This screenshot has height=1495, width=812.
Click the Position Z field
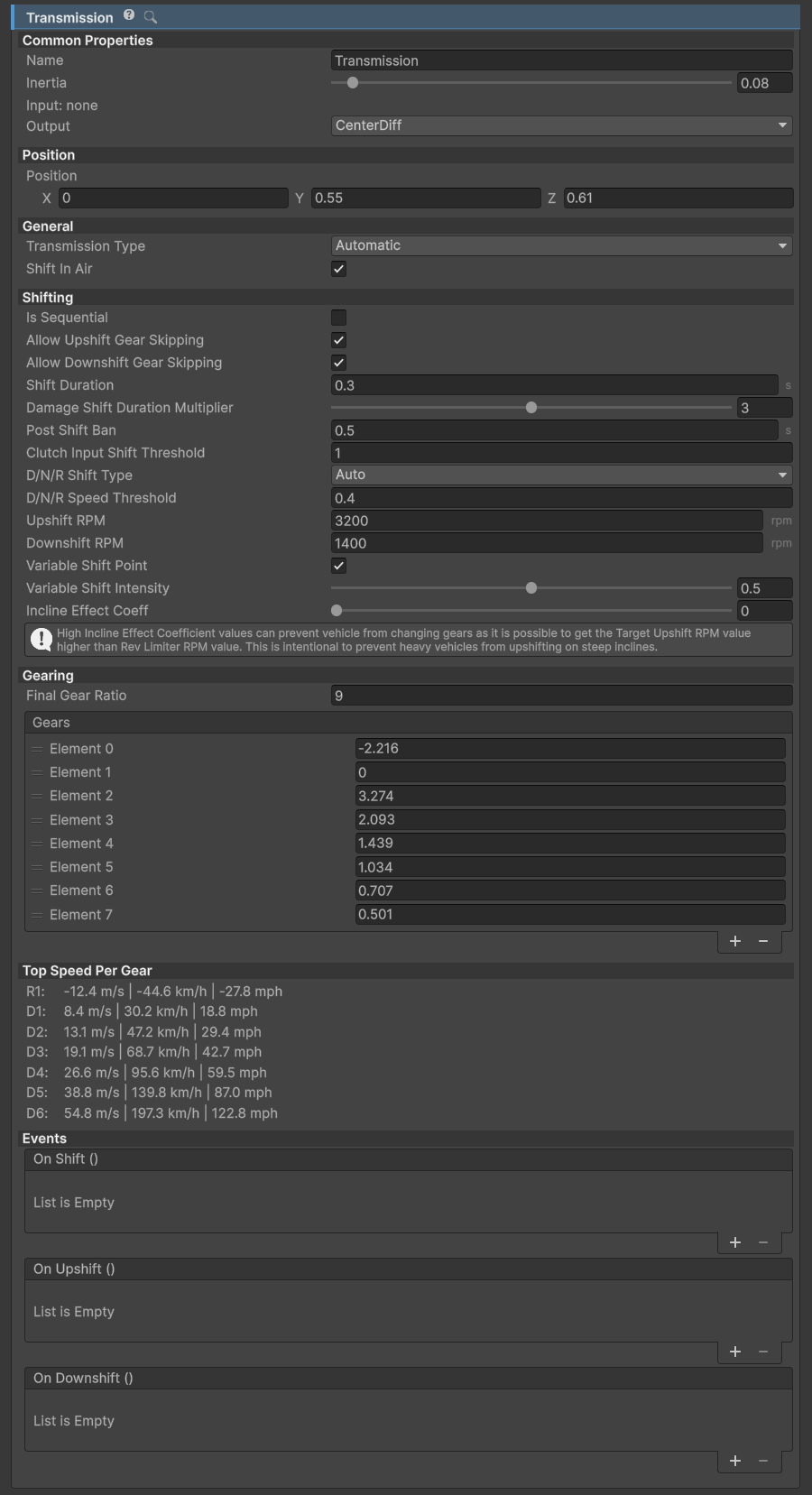[x=678, y=198]
